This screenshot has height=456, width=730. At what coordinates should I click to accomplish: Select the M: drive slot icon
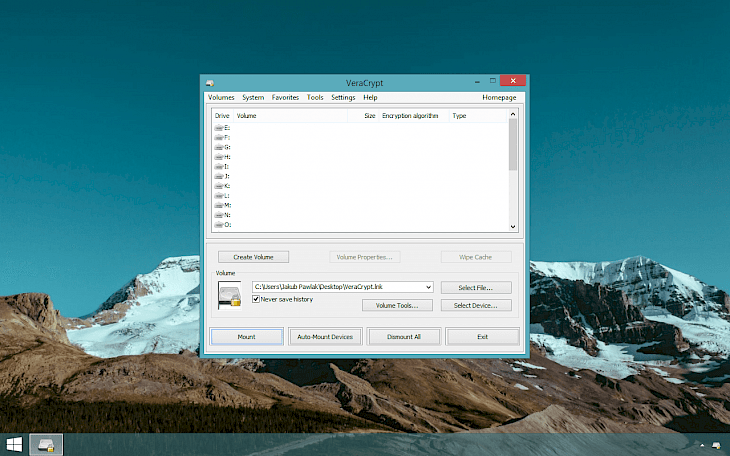(x=219, y=205)
